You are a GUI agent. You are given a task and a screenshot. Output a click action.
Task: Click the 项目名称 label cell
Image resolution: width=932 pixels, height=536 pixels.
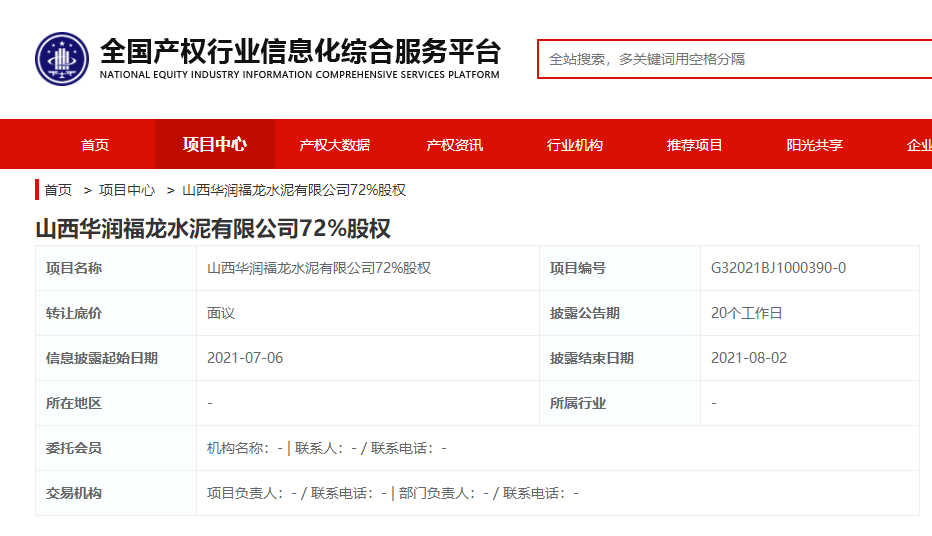pos(116,268)
